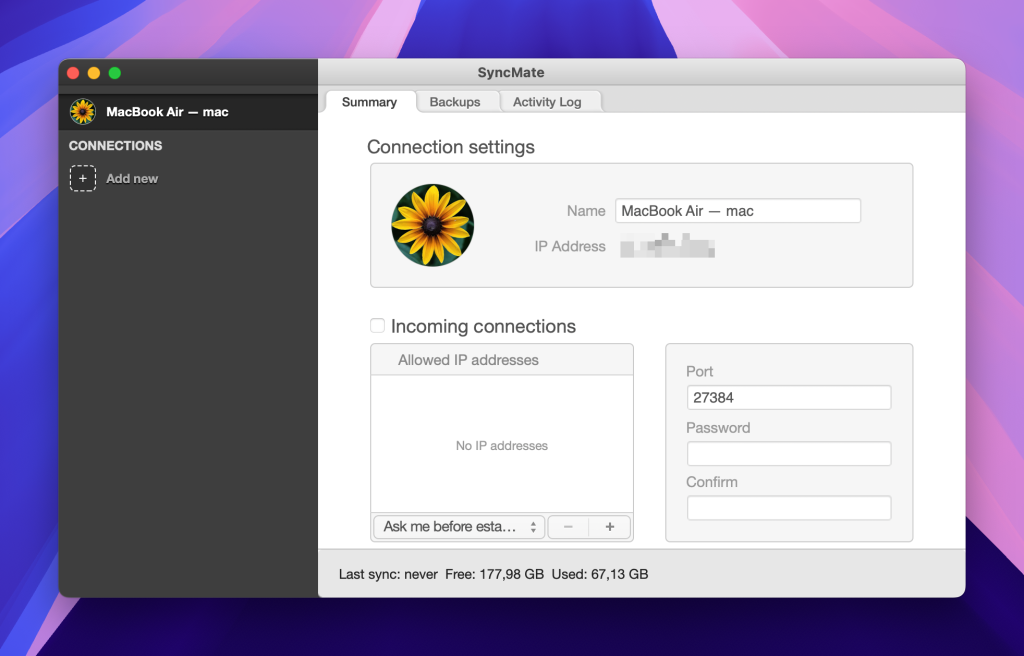Select MacBook Air — mac in the sidebar
The image size is (1024, 656).
point(188,112)
